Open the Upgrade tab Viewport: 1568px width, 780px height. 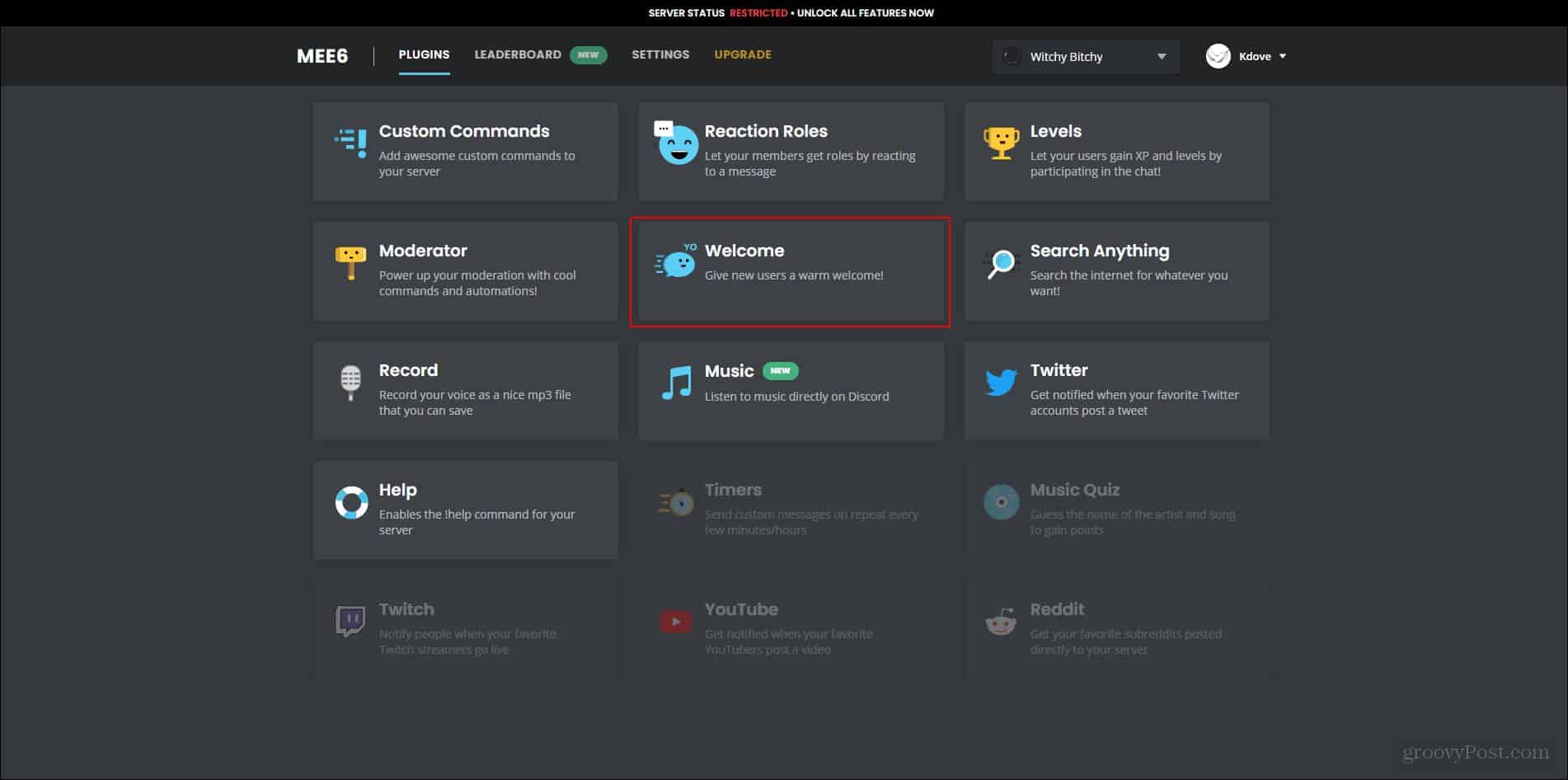[x=743, y=54]
